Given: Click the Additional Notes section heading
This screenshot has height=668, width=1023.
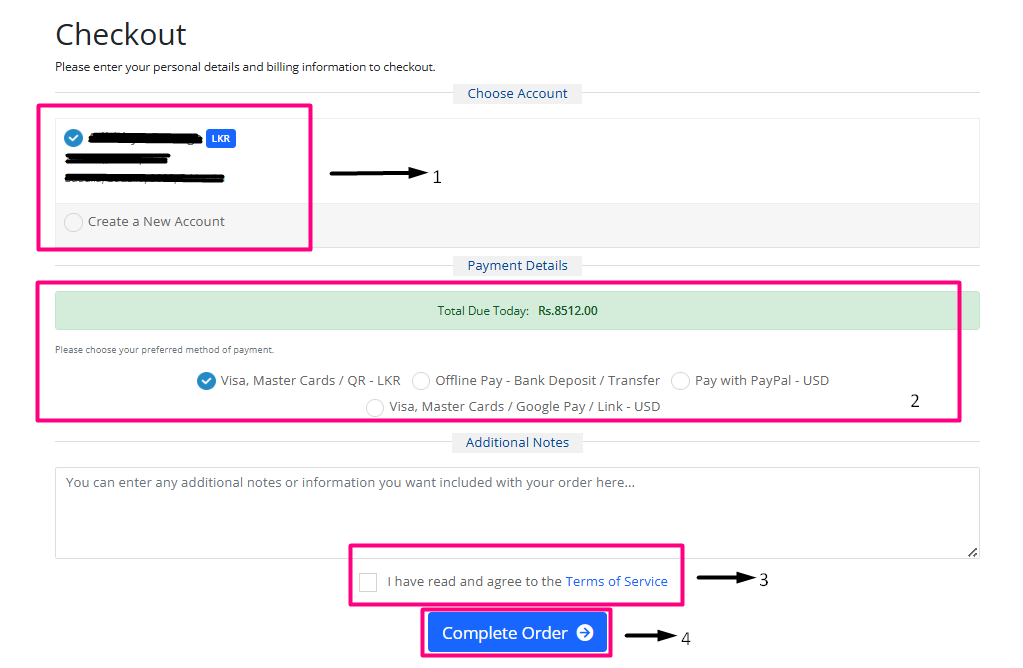Looking at the screenshot, I should pos(517,442).
